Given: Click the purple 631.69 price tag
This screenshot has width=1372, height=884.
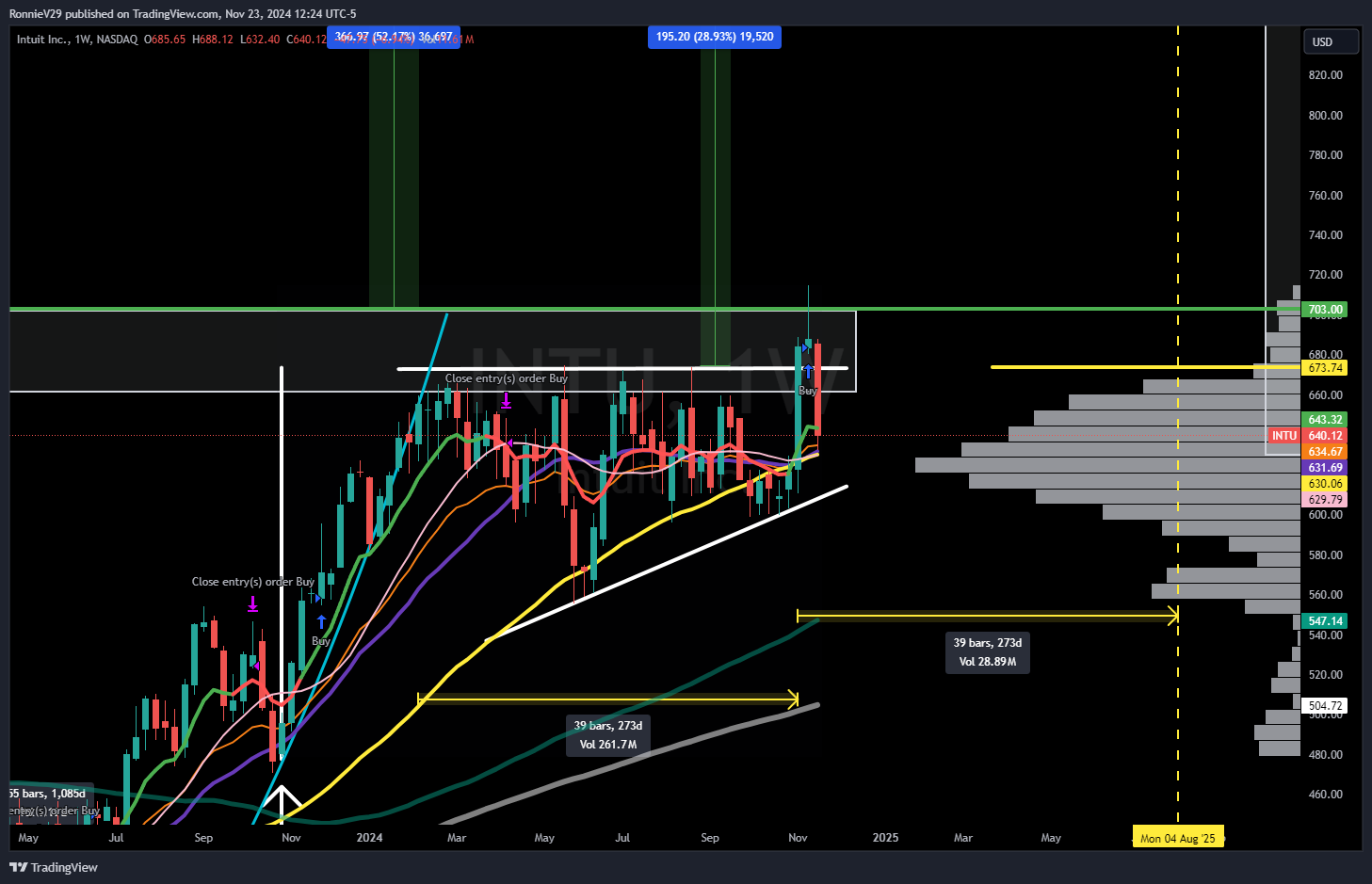Looking at the screenshot, I should [1324, 468].
